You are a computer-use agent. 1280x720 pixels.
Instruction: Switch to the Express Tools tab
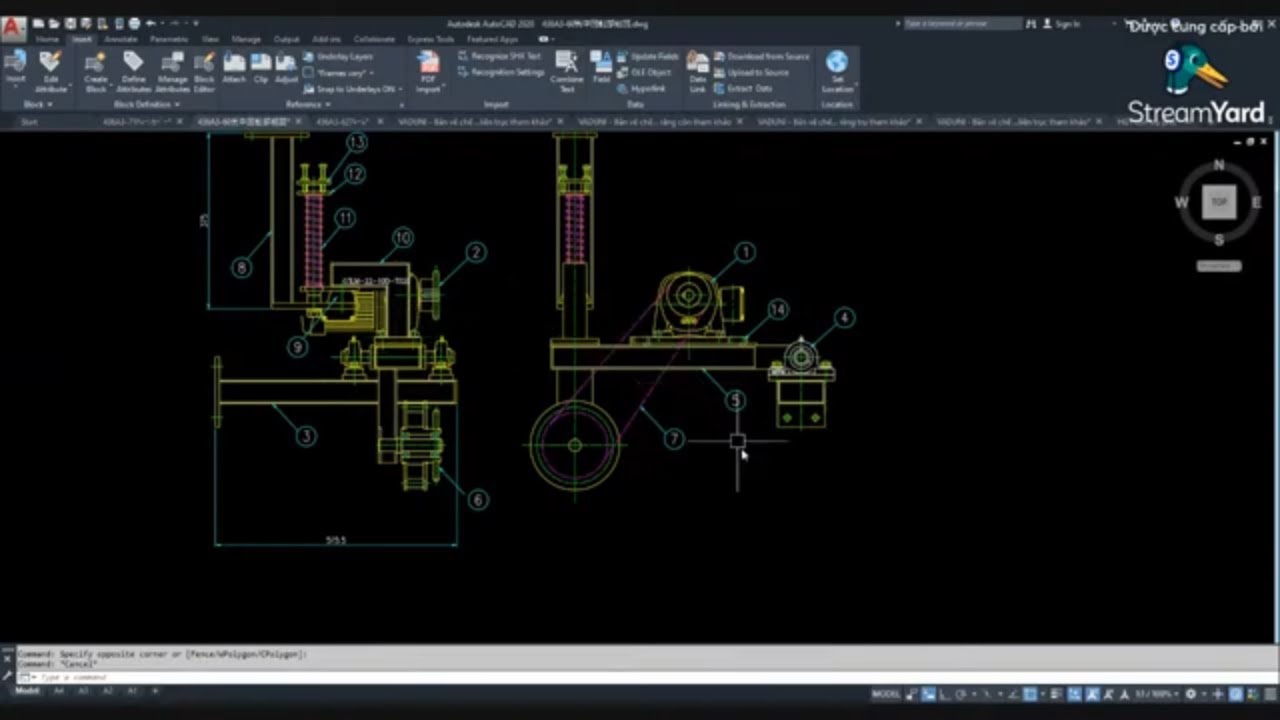430,39
